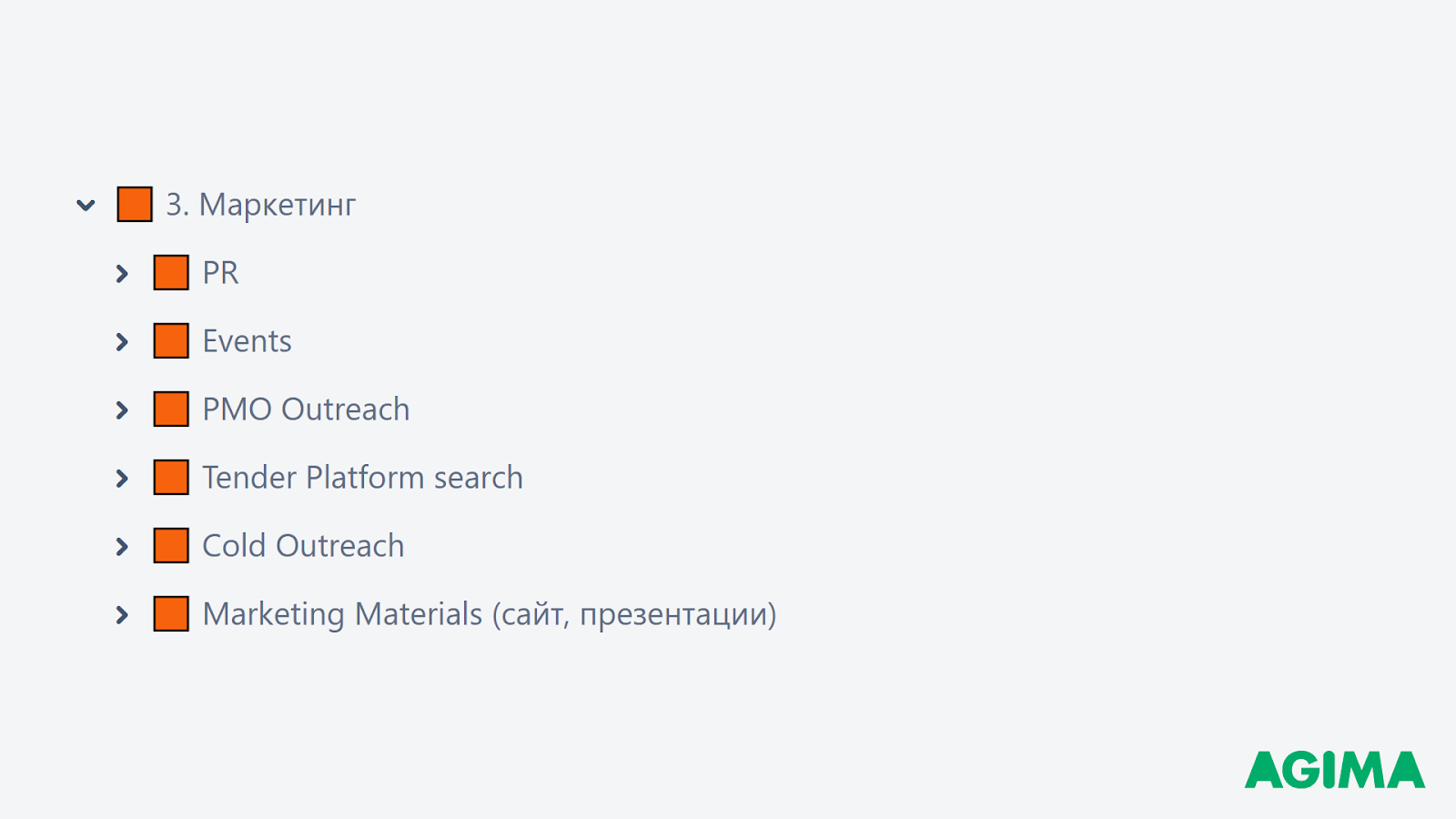
Task: Expand the PMO Outreach chevron
Action: tap(122, 409)
